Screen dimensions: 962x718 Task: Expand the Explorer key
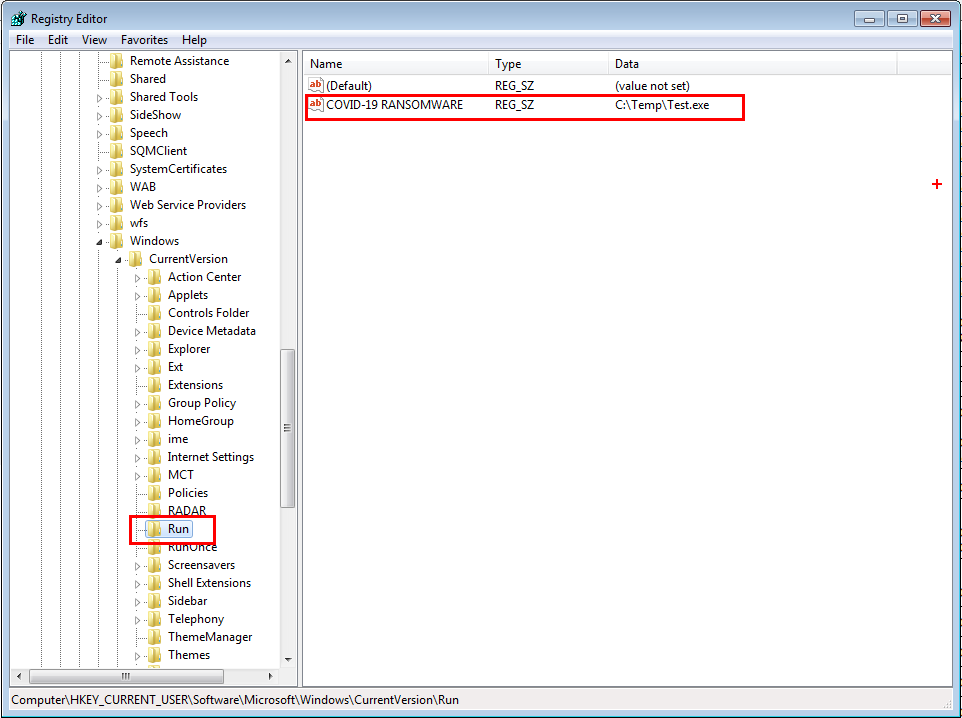tap(137, 350)
